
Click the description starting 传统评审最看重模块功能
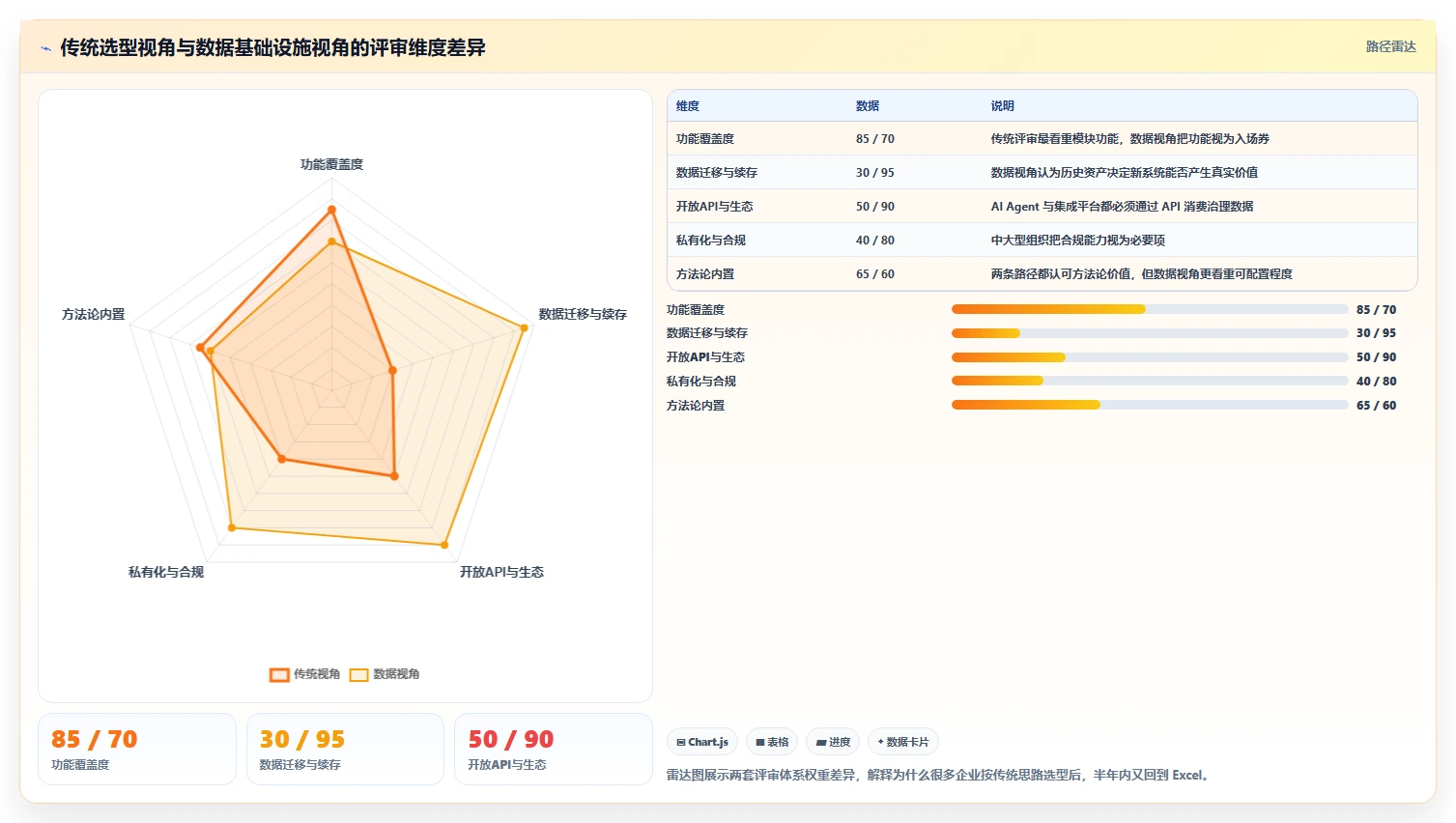coord(1130,139)
